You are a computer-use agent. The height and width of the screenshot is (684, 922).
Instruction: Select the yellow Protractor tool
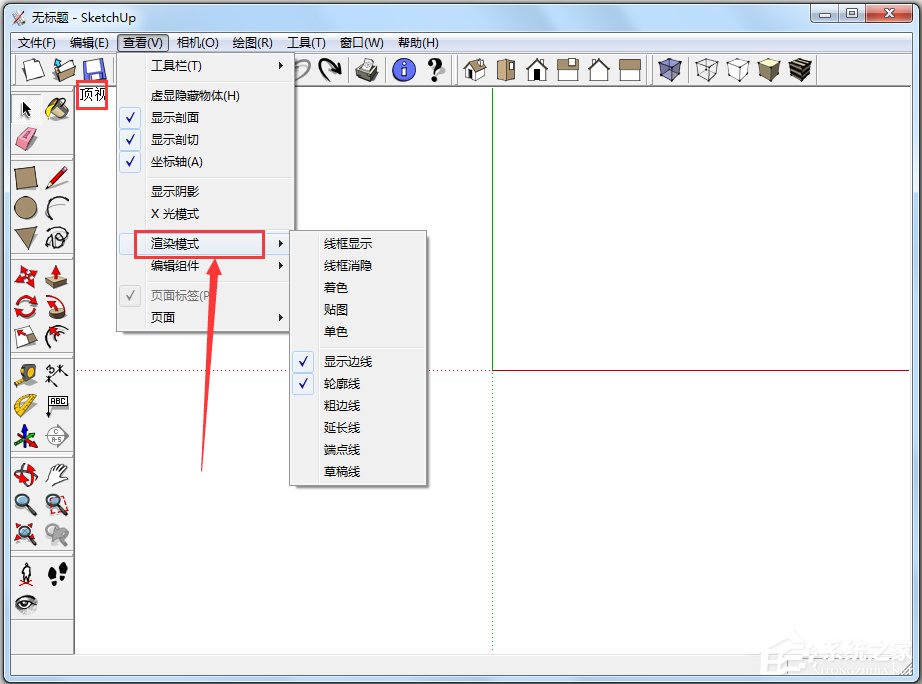pos(26,405)
